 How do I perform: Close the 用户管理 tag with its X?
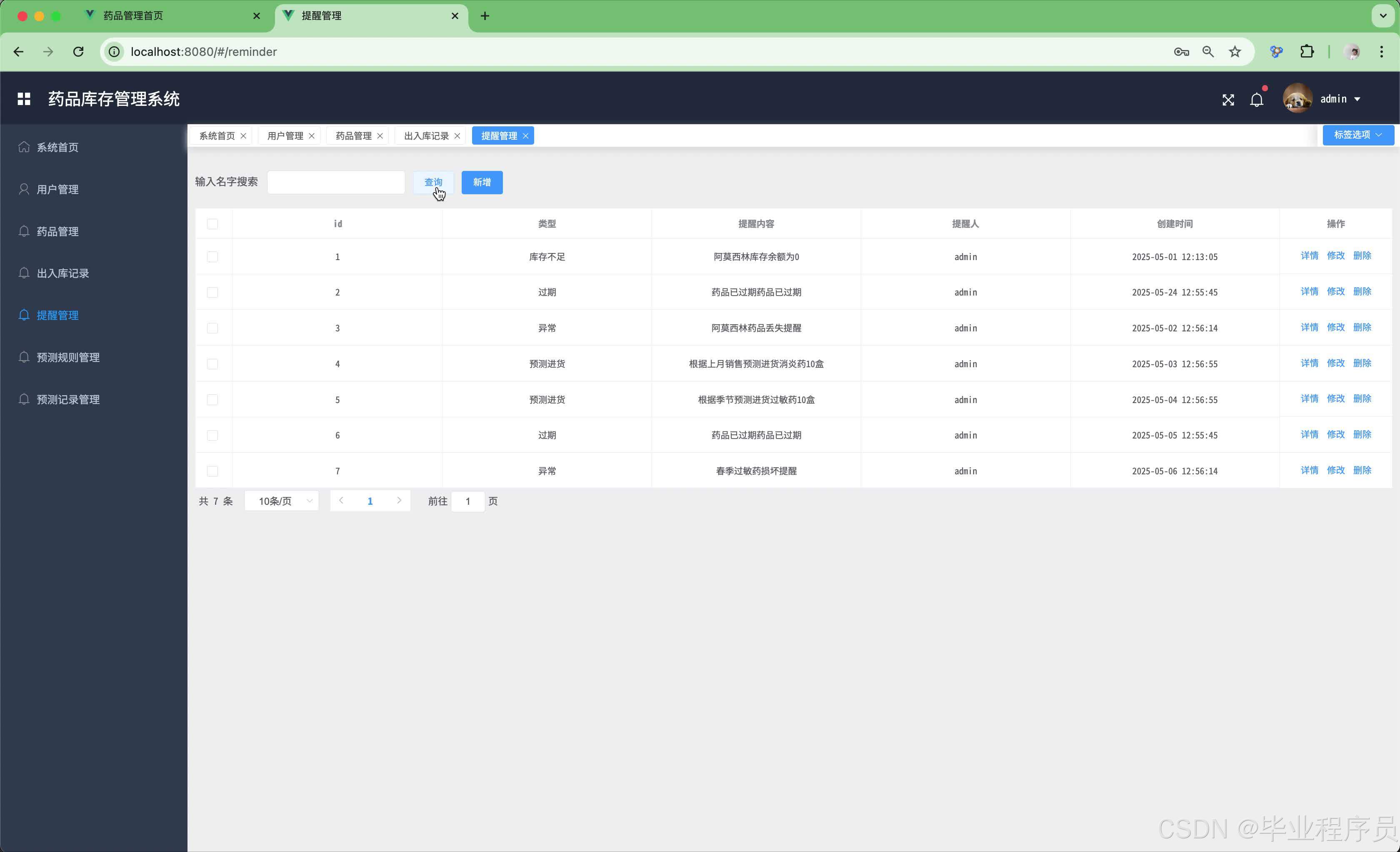(311, 136)
